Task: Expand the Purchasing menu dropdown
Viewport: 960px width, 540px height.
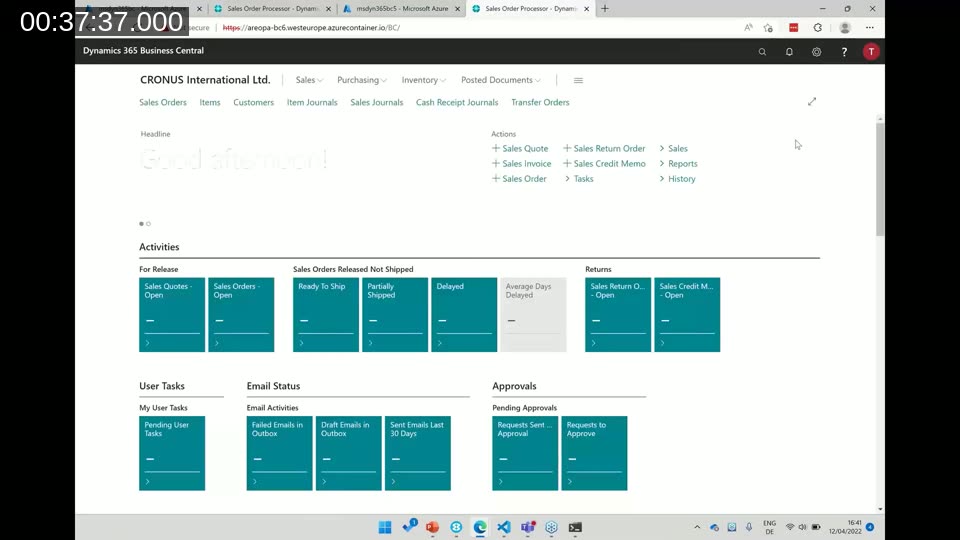Action: (361, 80)
